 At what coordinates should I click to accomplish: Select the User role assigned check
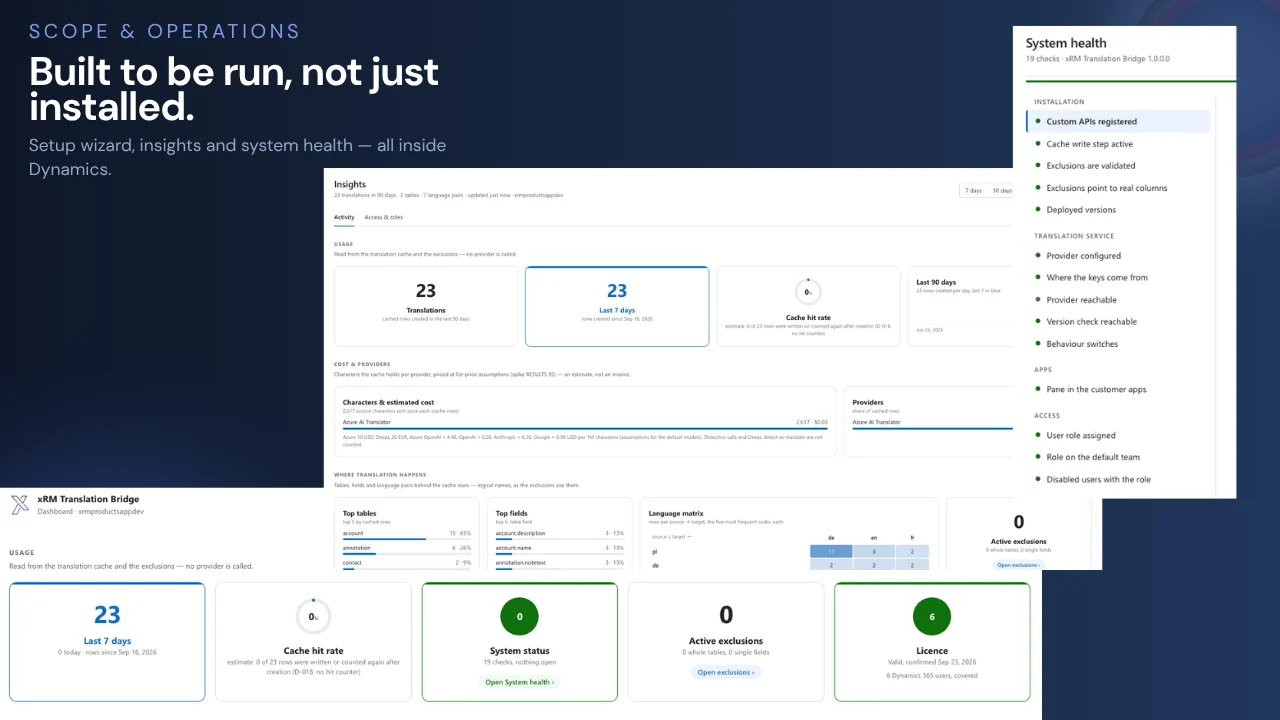1118,436
